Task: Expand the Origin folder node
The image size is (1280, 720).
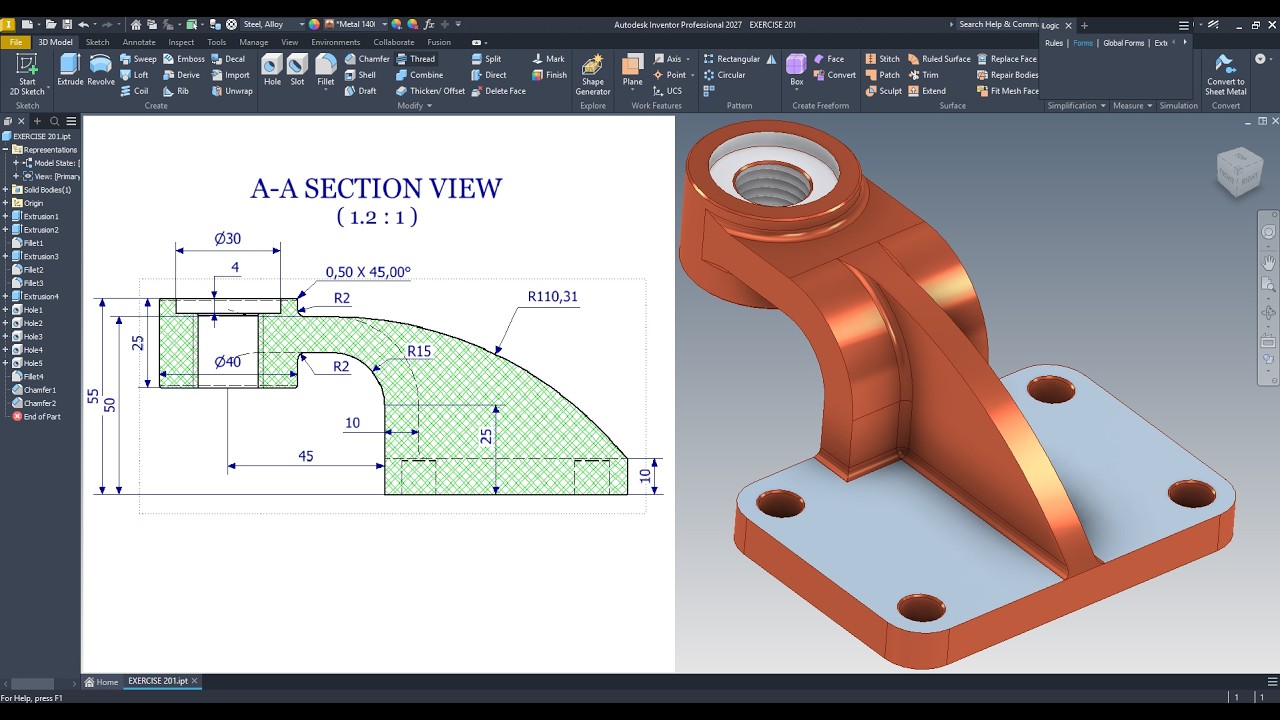Action: click(x=6, y=203)
